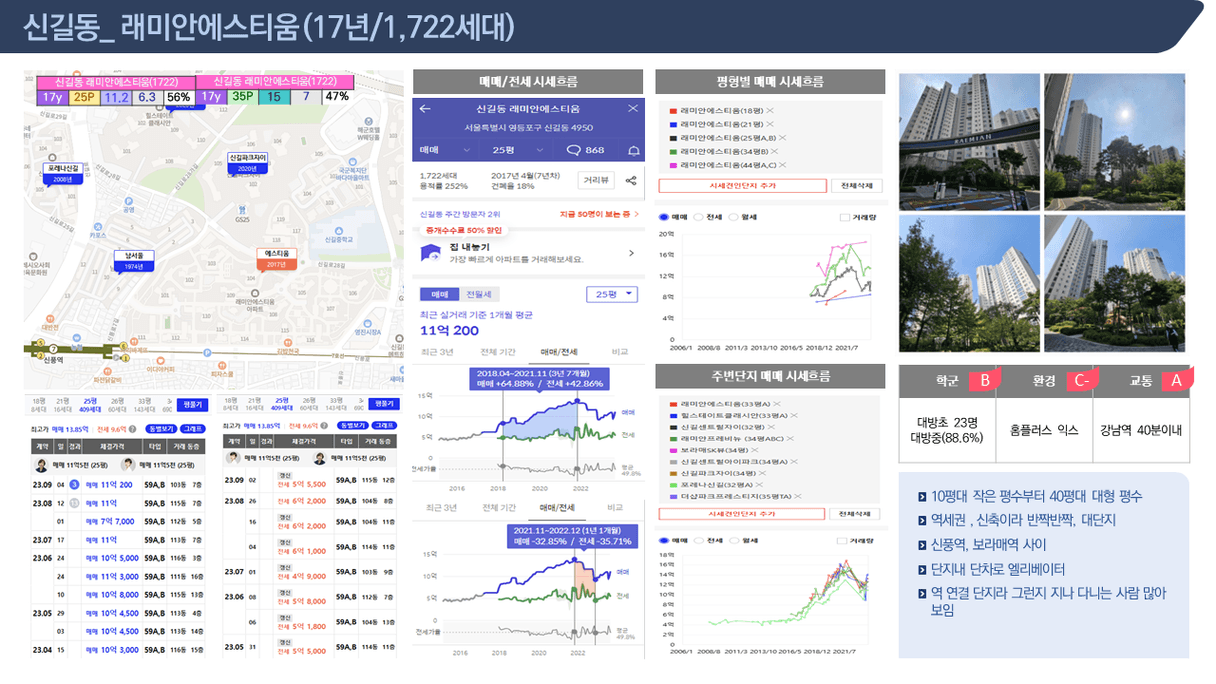This screenshot has height=684, width=1216.
Task: Click the 에스티움 2017년 map marker
Action: click(277, 260)
